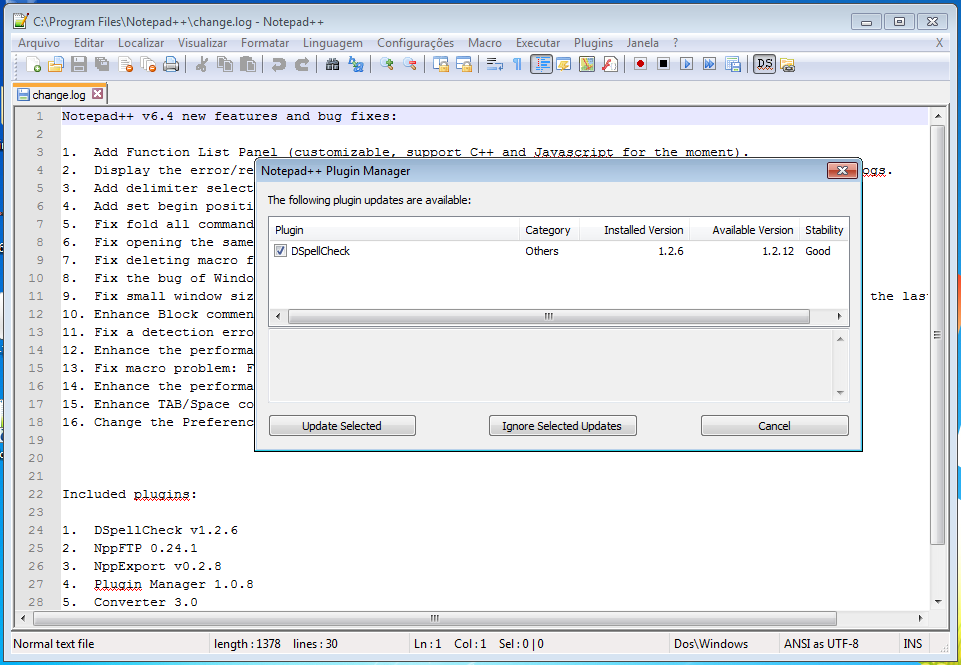This screenshot has height=665, width=961.
Task: Play the recorded macro icon
Action: [x=684, y=63]
